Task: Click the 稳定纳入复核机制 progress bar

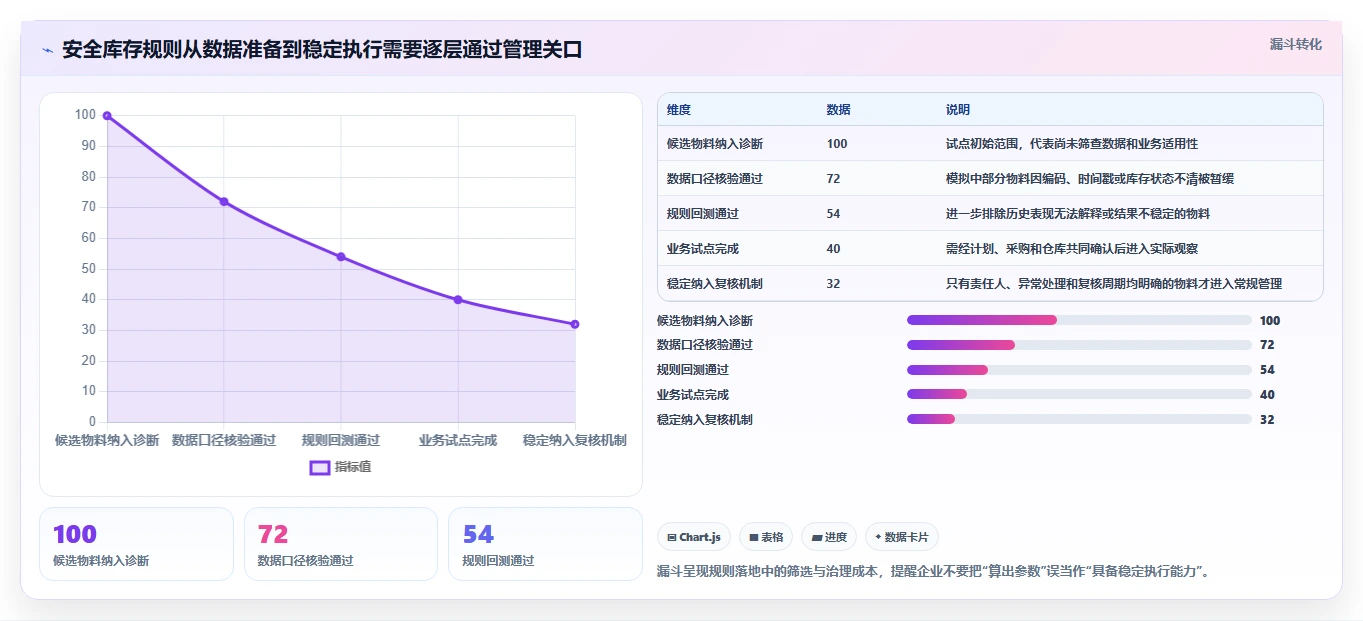Action: tap(1079, 419)
